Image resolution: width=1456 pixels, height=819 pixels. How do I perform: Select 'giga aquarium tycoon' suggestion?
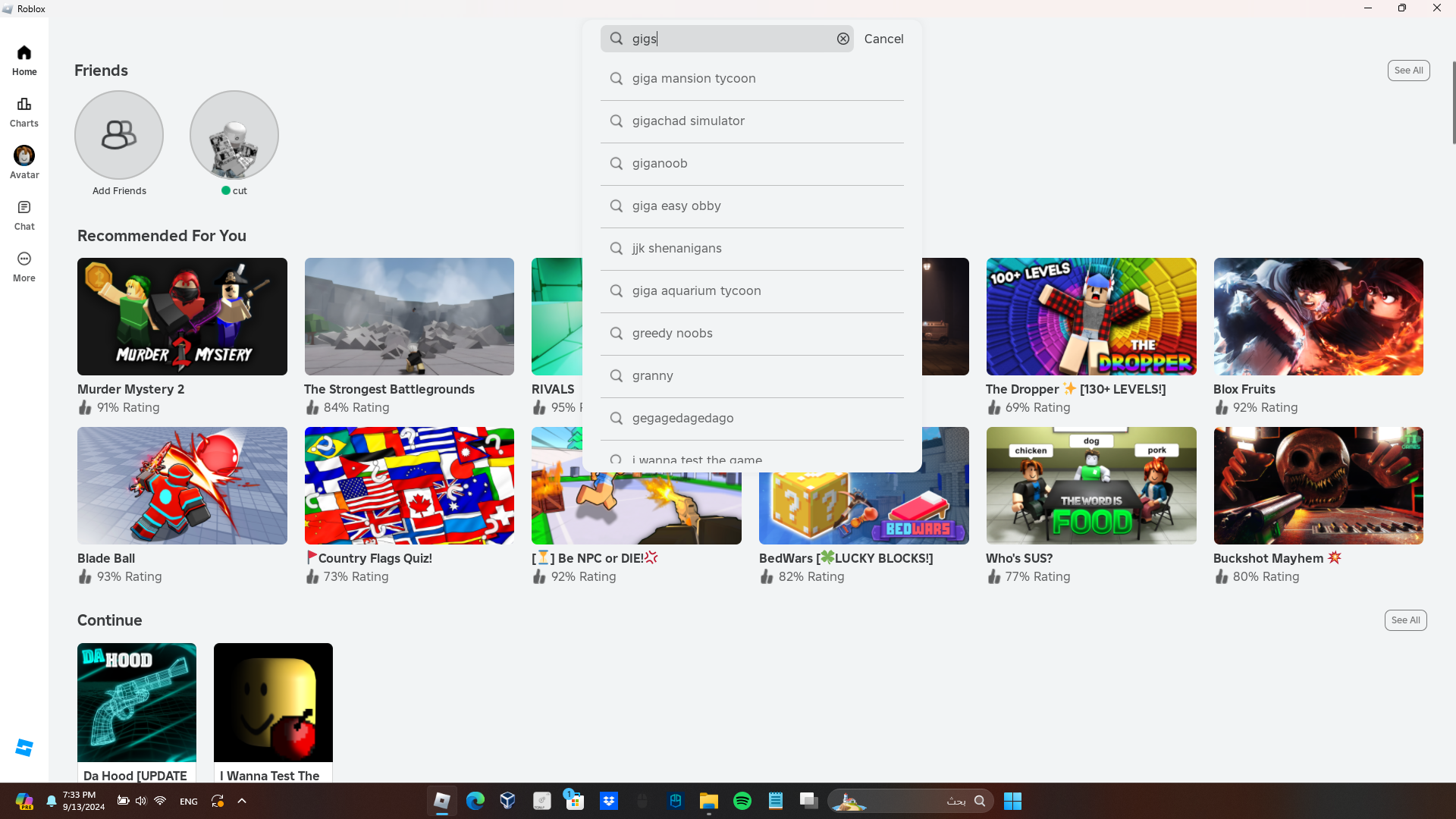point(752,291)
